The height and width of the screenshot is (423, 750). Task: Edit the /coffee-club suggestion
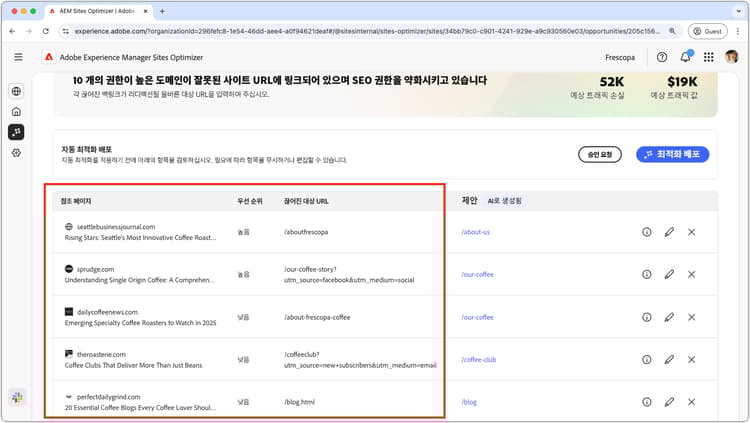pyautogui.click(x=669, y=359)
